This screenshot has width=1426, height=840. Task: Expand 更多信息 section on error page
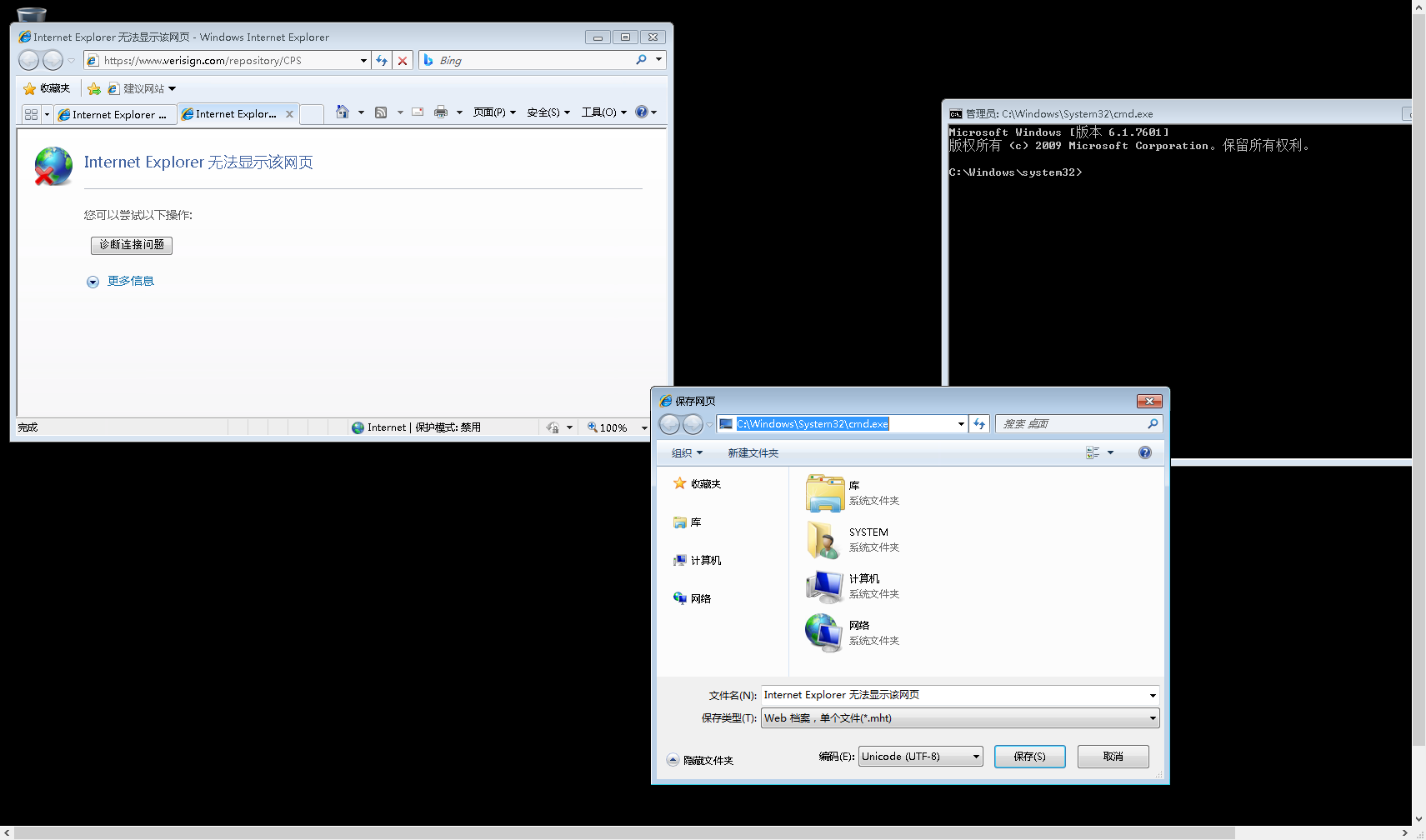pos(121,282)
